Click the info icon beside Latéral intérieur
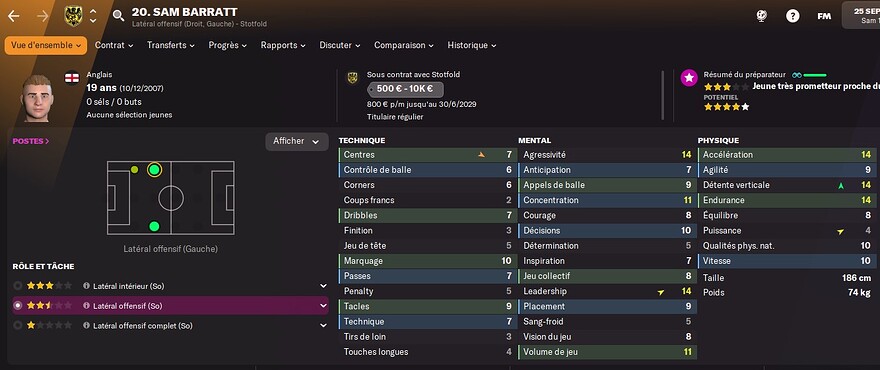880x370 pixels. point(86,286)
